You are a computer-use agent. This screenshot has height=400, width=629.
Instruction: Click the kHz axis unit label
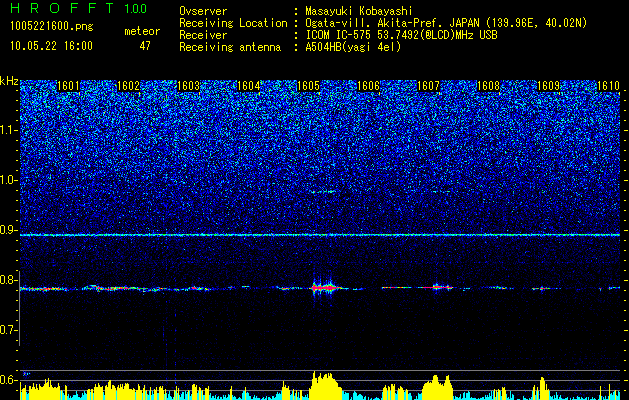click(9, 82)
